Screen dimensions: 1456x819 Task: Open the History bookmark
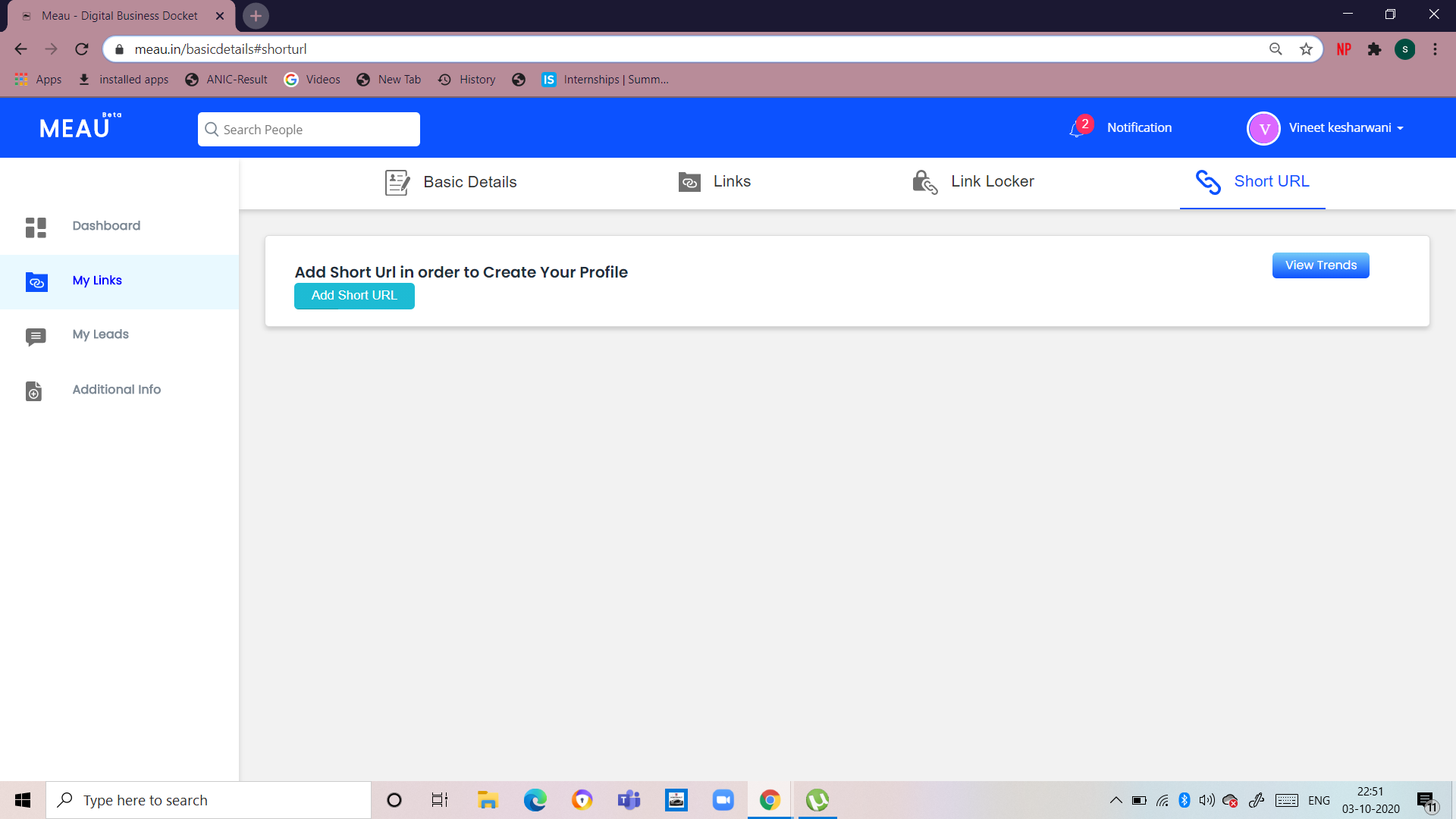tap(467, 80)
